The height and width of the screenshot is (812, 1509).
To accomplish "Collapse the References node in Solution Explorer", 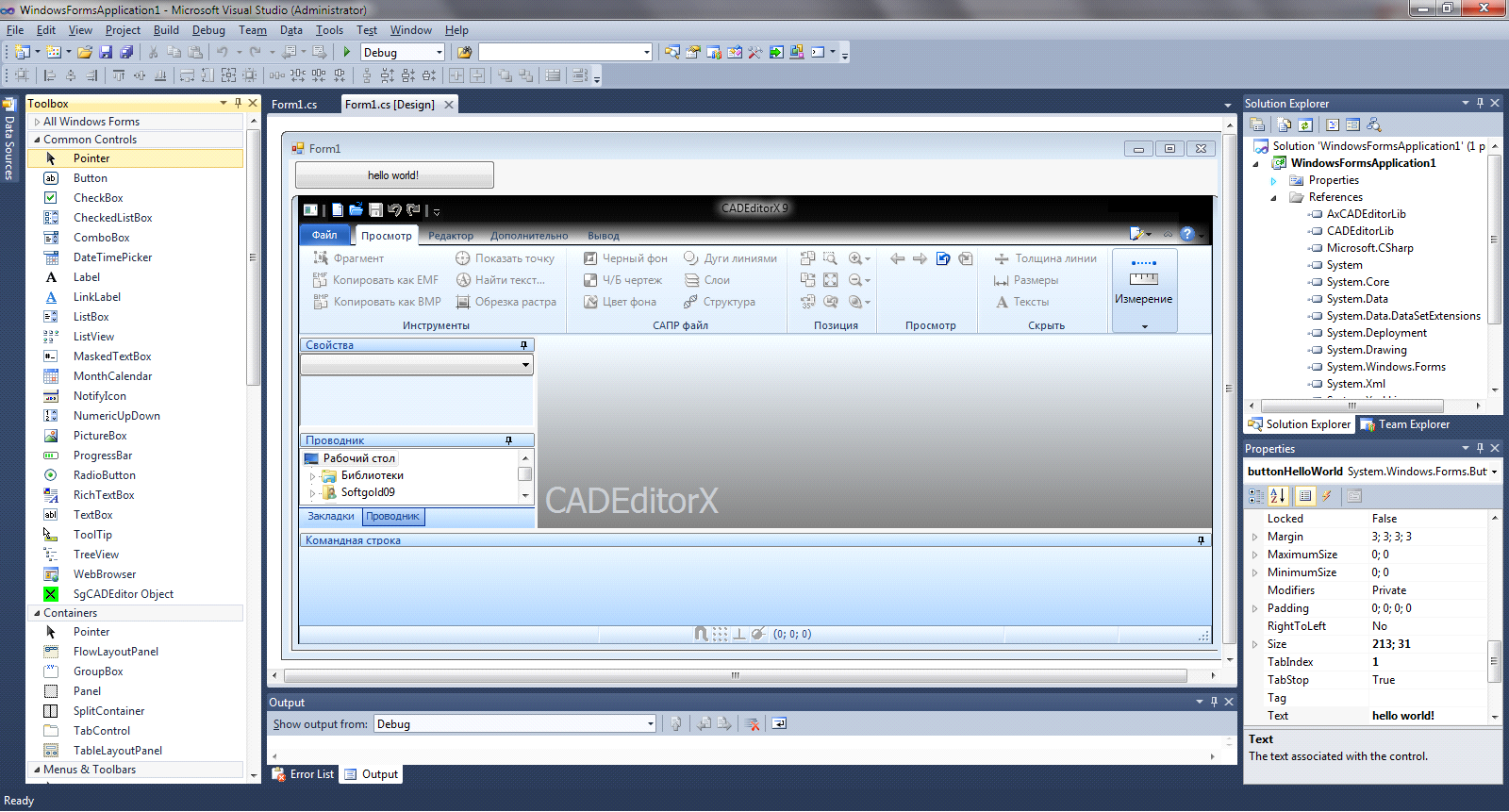I will click(1273, 197).
